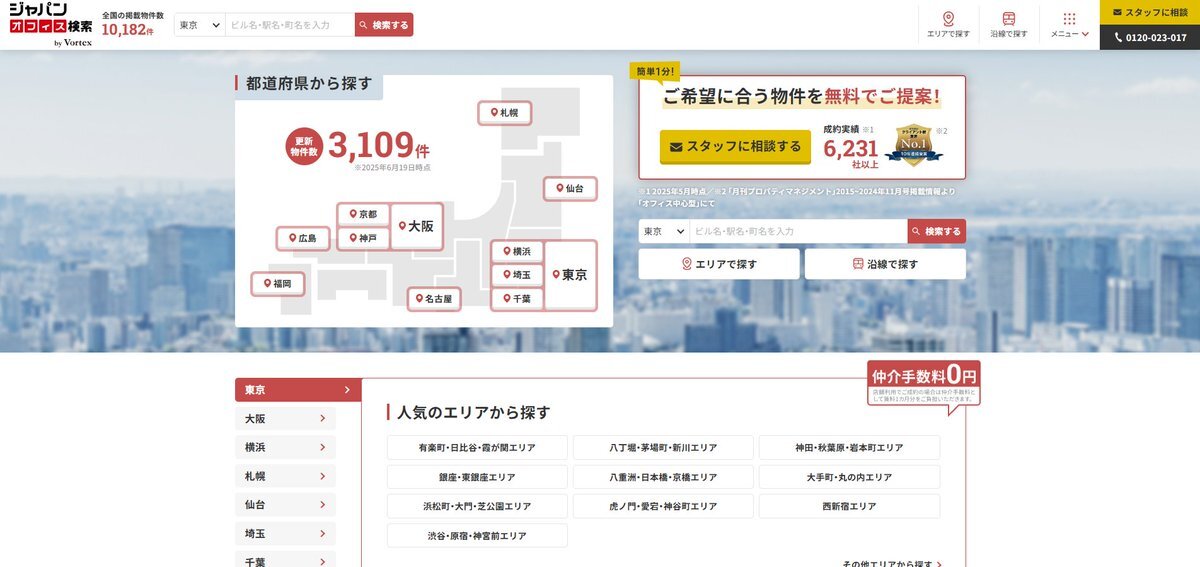Select 横浜 on the map

click(516, 251)
